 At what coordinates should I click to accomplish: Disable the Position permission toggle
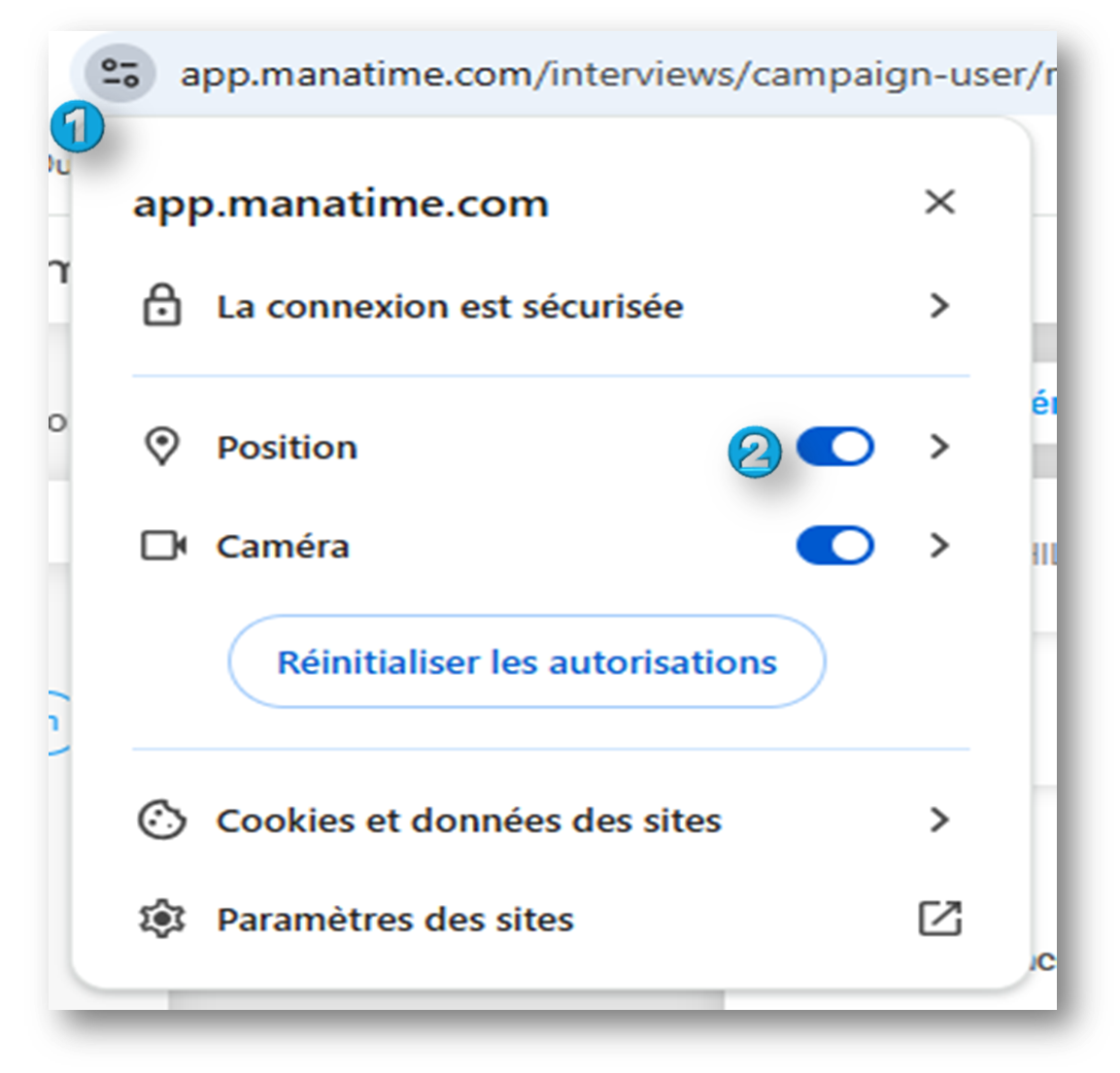click(834, 447)
